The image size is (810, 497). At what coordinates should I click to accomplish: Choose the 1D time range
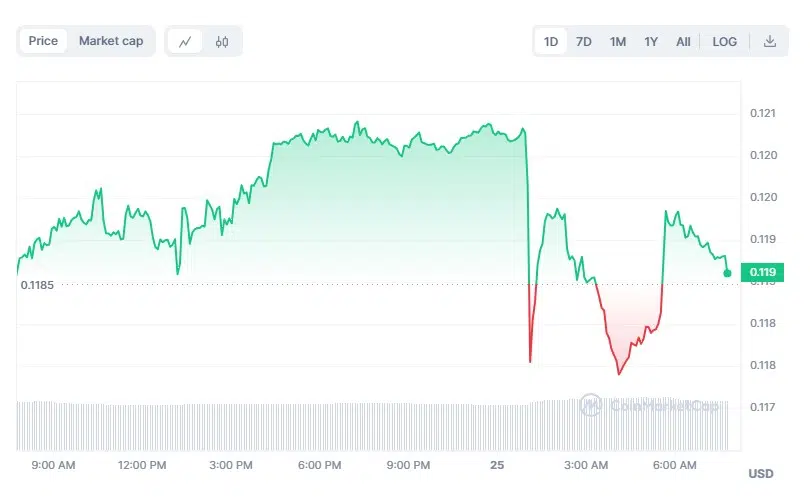click(x=551, y=42)
